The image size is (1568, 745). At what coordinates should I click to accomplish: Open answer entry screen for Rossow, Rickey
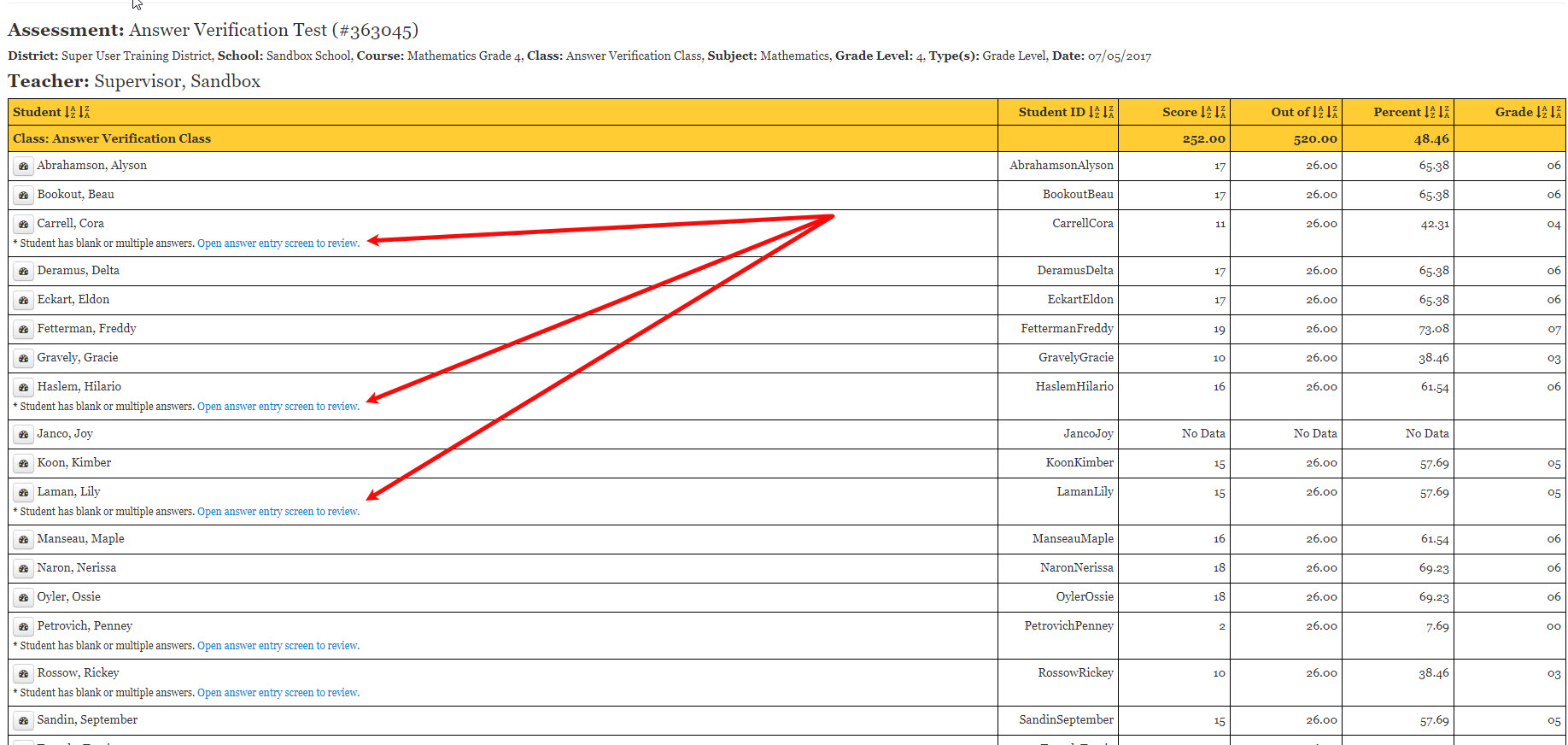pyautogui.click(x=278, y=693)
